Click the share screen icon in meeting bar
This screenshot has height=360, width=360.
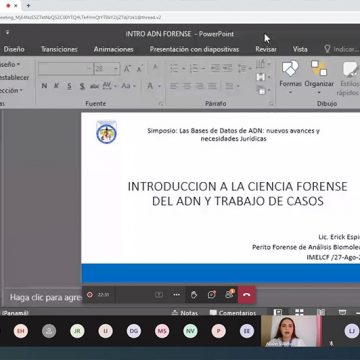pos(159,295)
